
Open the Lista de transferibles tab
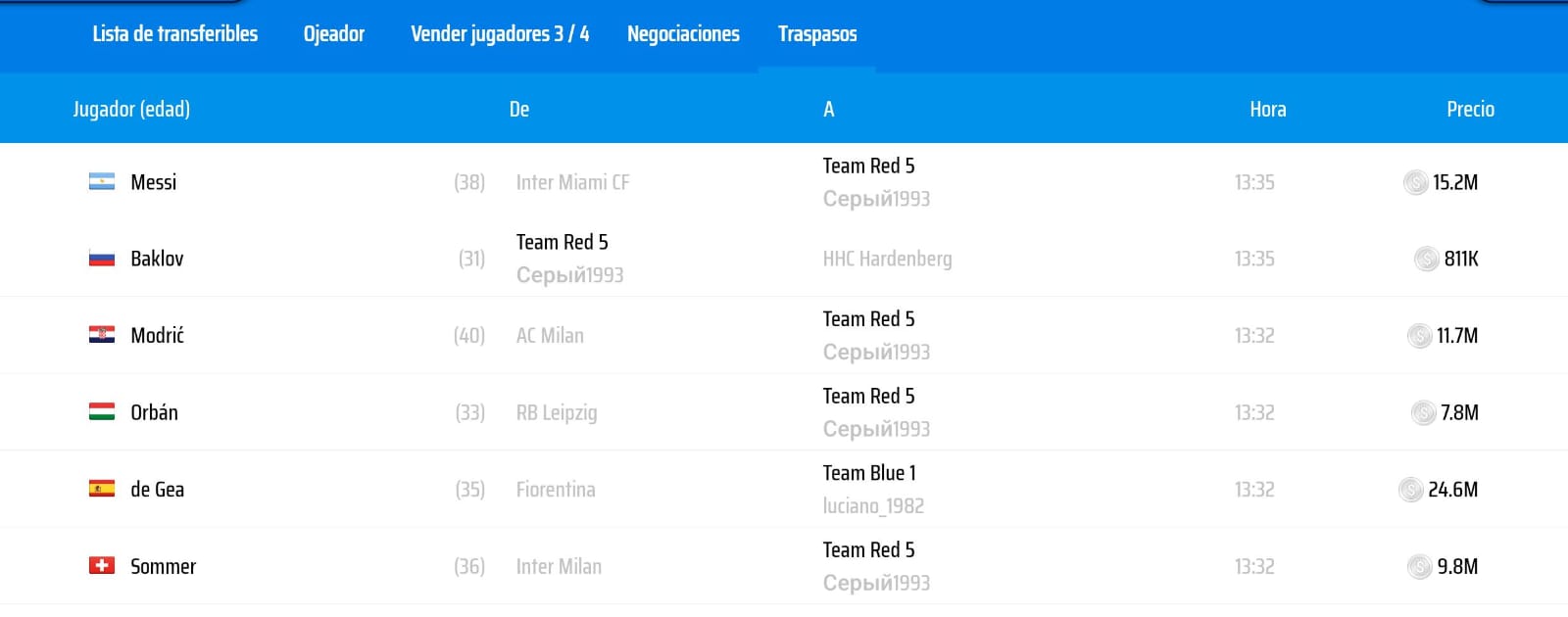(x=174, y=34)
